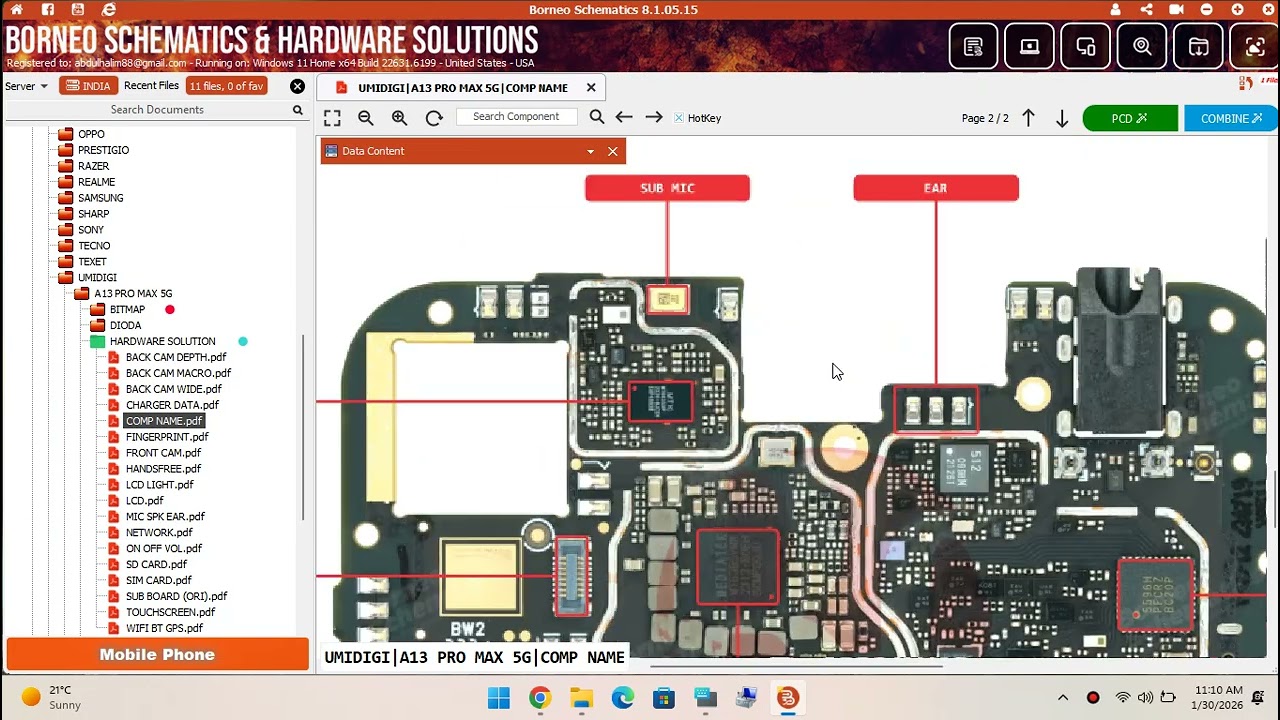Open the Home icon in title bar
Viewport: 1280px width, 720px height.
(16, 9)
